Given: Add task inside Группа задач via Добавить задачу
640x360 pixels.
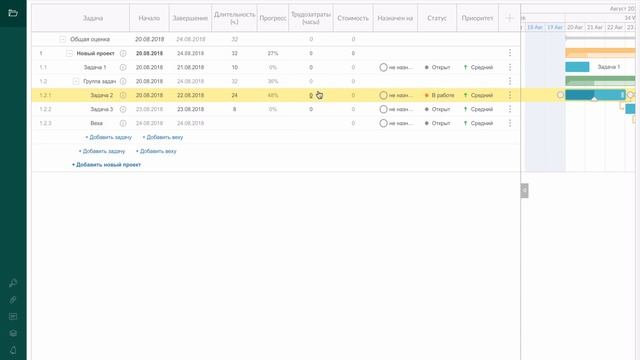Looking at the screenshot, I should coord(109,137).
